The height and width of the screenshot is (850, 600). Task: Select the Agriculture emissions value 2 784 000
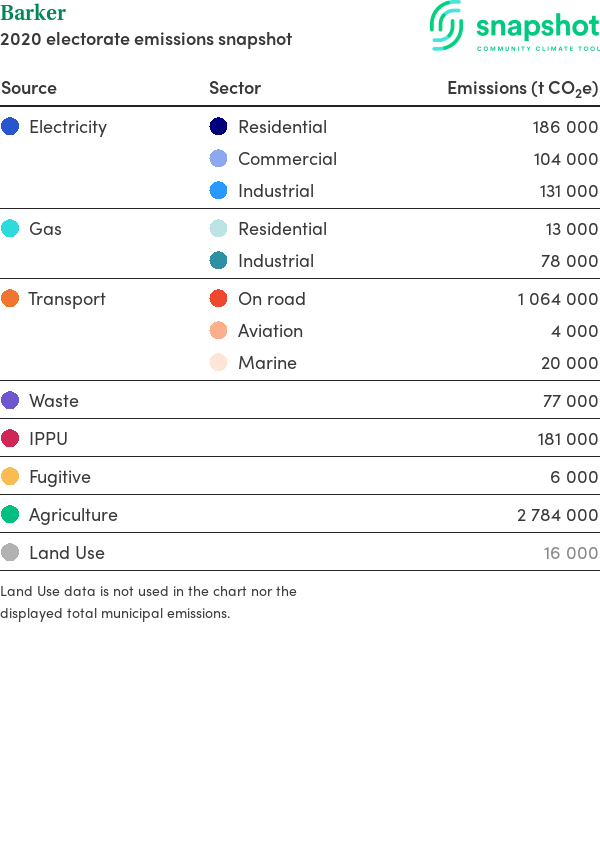tap(557, 514)
